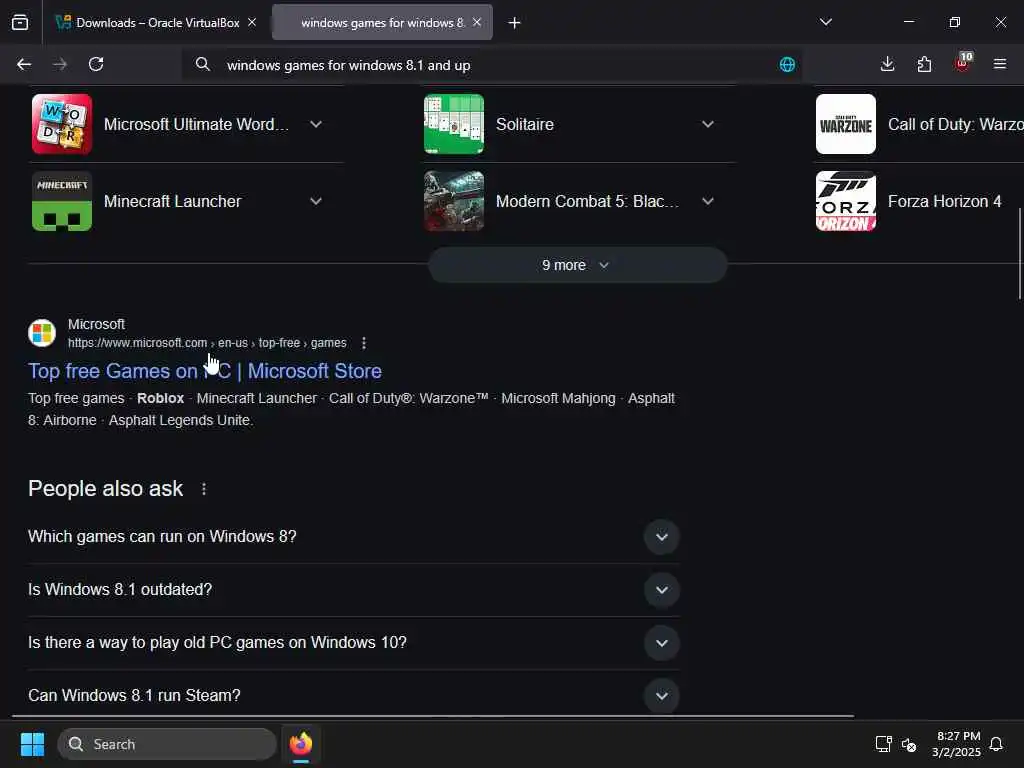Click the translate page icon in address bar
This screenshot has width=1024, height=768.
(787, 65)
